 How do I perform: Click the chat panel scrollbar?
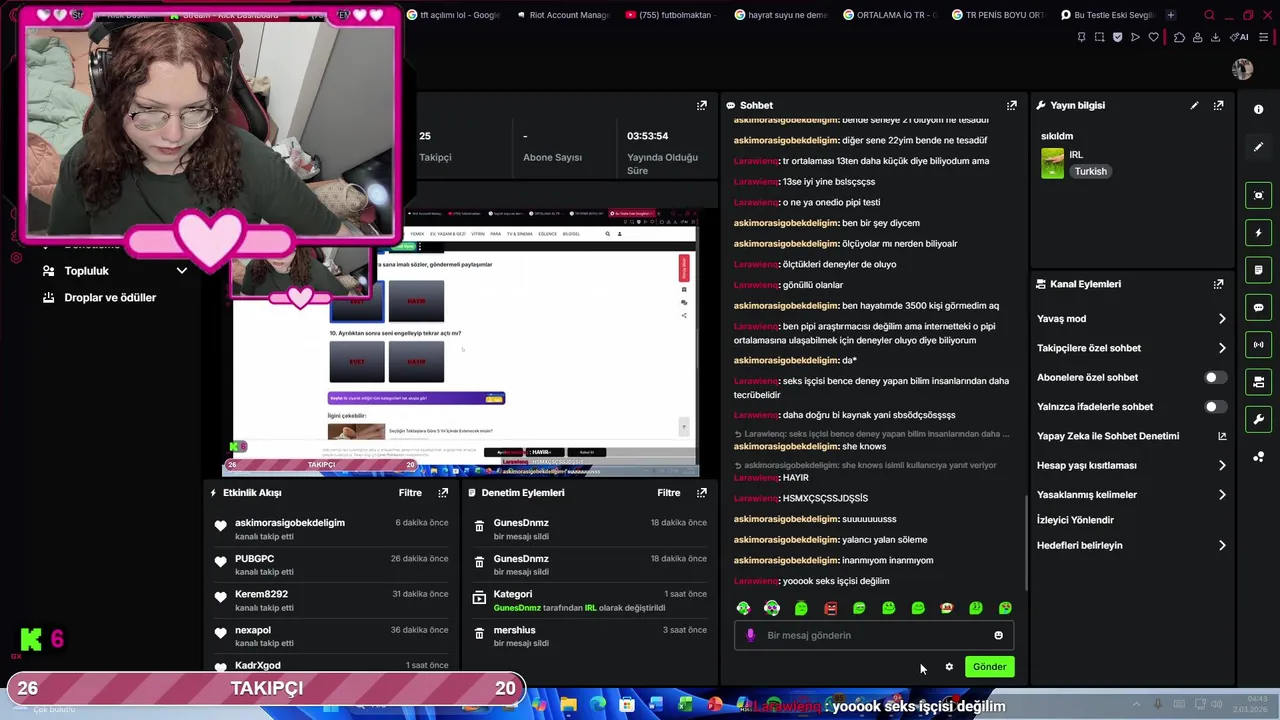tap(1026, 545)
